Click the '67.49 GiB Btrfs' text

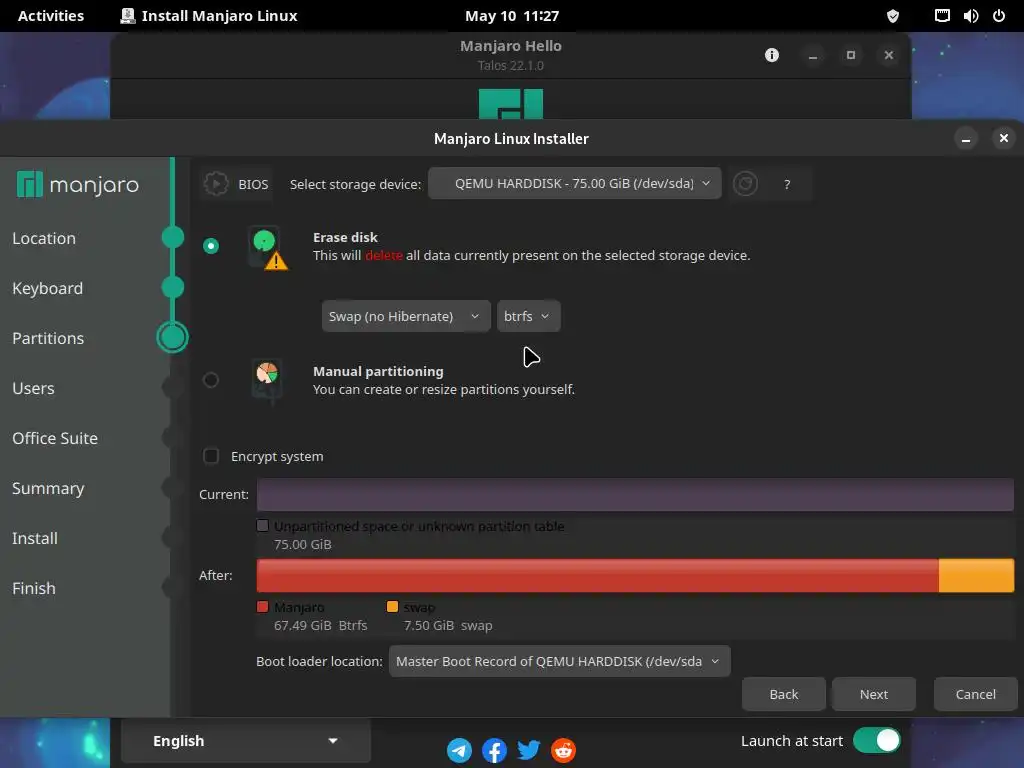(x=321, y=626)
